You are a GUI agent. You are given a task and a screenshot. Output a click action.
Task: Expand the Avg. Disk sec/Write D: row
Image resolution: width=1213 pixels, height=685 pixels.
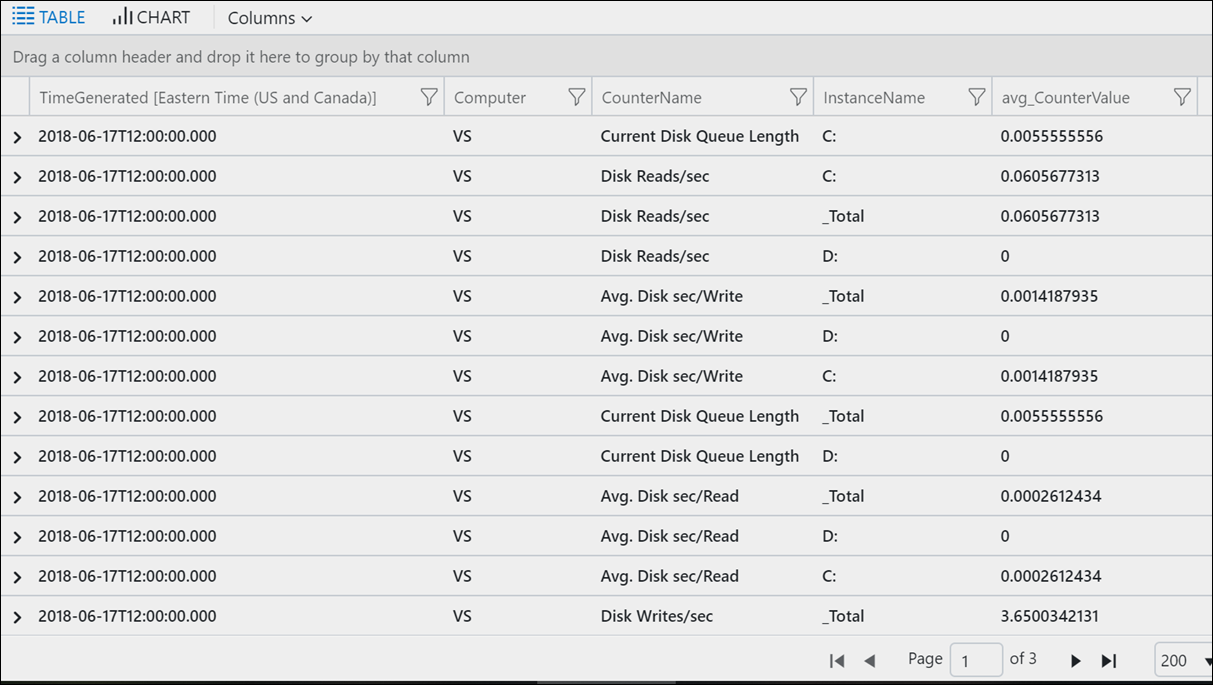[x=17, y=337]
